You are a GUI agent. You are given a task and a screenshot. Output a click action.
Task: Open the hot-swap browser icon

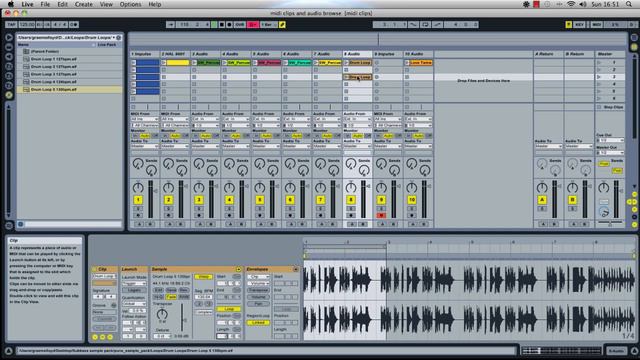9,95
